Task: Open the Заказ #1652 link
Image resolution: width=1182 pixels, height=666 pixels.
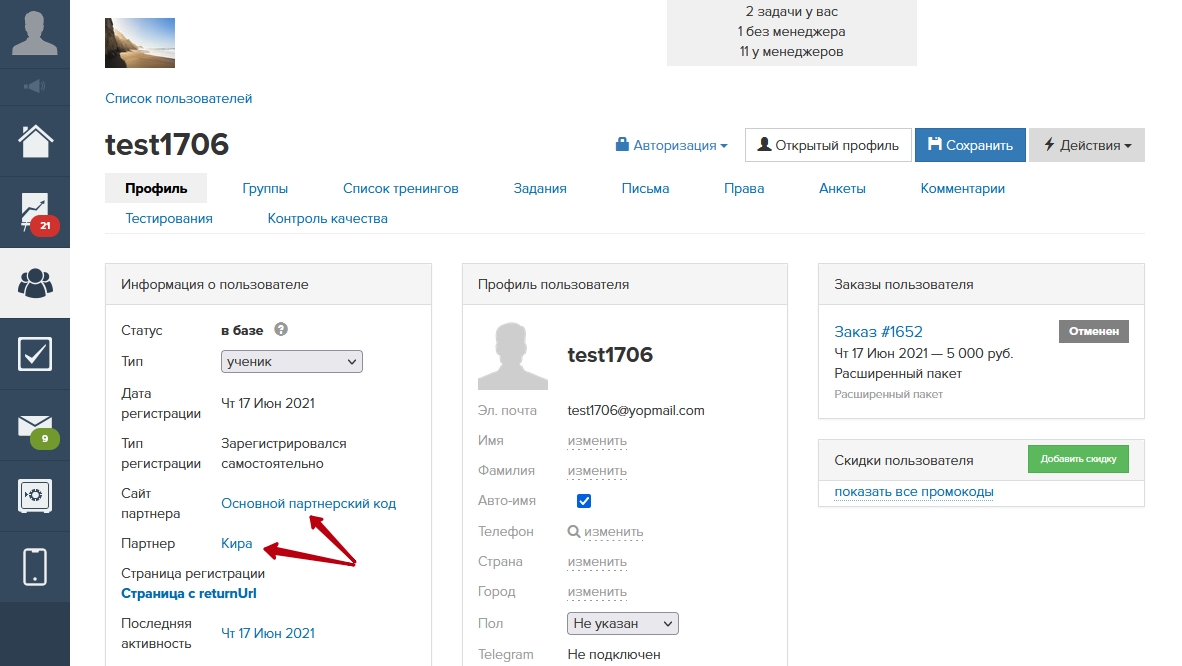Action: point(878,331)
